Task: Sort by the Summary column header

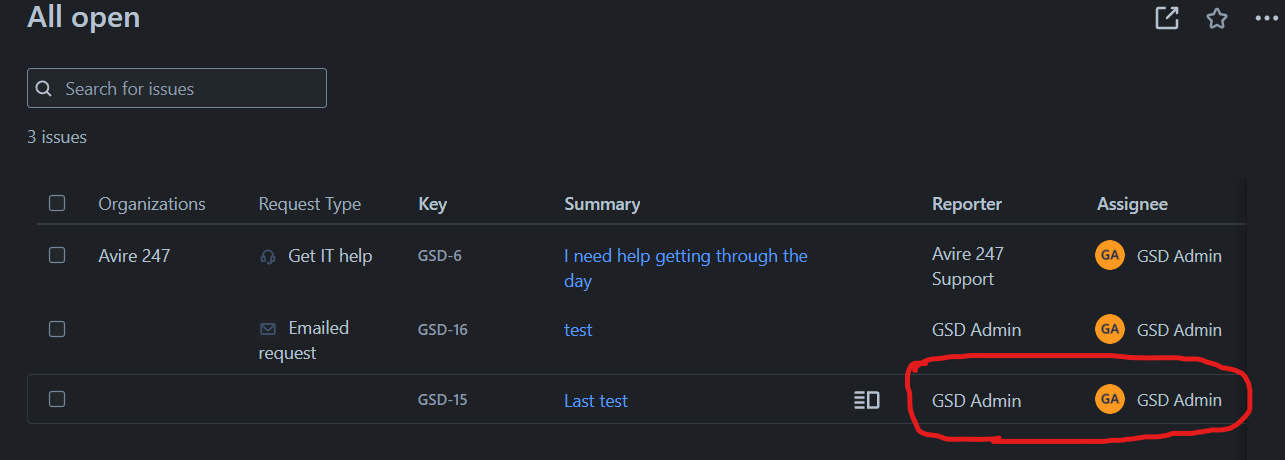Action: (602, 204)
